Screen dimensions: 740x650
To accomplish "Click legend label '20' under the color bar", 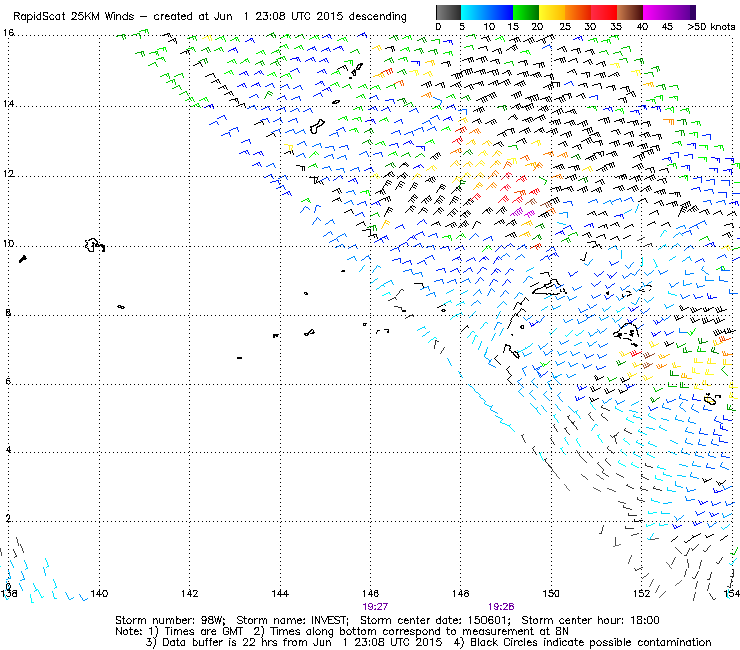I will pos(537,27).
